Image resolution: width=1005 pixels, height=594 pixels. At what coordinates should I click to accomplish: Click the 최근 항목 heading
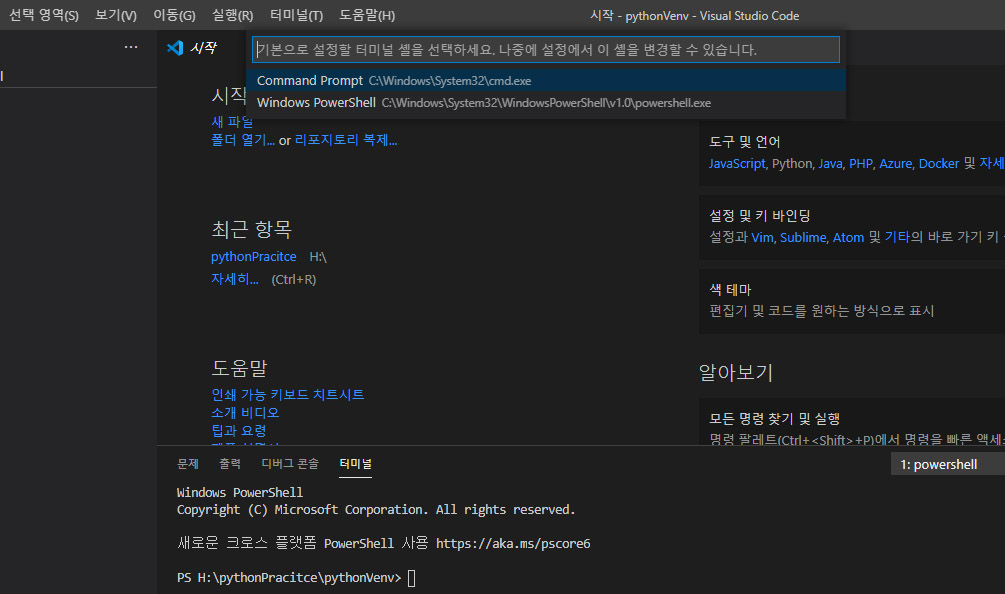pos(251,229)
